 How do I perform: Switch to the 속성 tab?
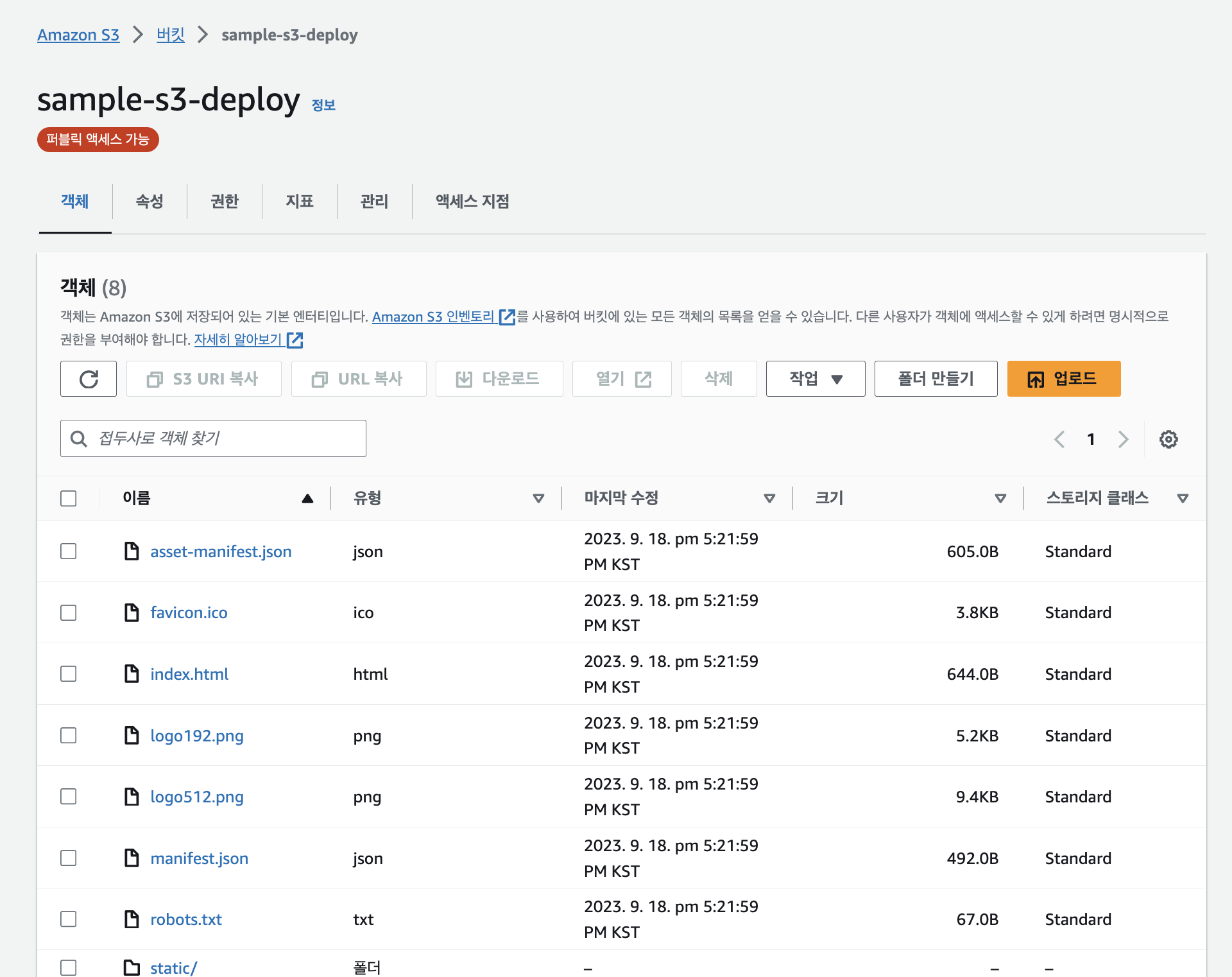[x=150, y=202]
